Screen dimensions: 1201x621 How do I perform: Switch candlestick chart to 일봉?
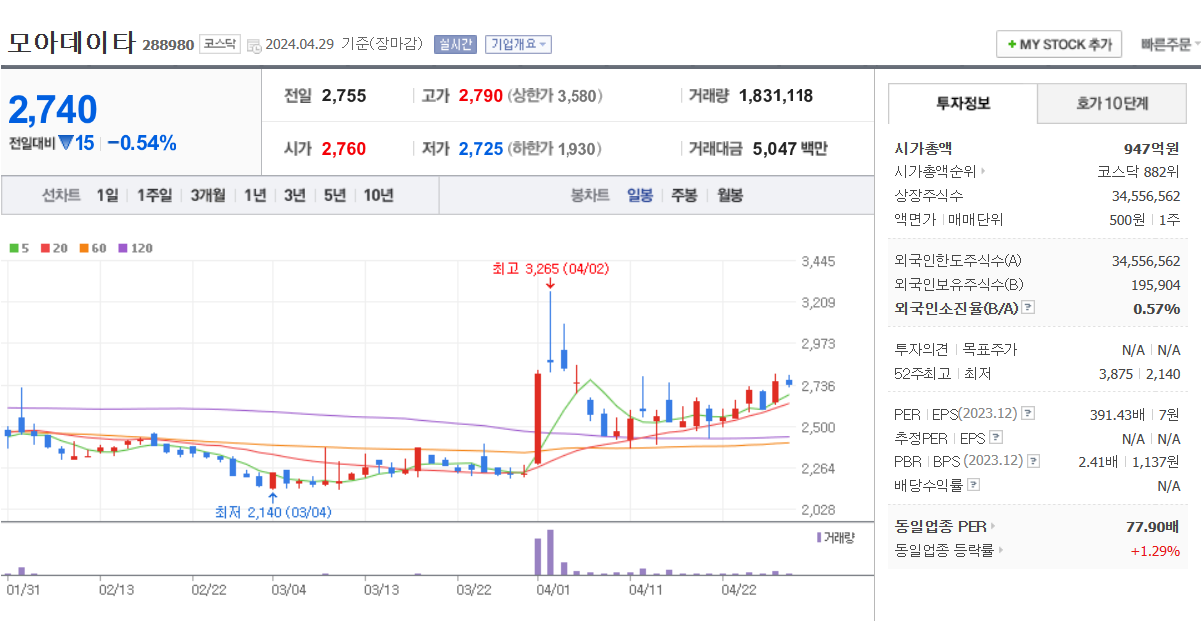pyautogui.click(x=640, y=195)
